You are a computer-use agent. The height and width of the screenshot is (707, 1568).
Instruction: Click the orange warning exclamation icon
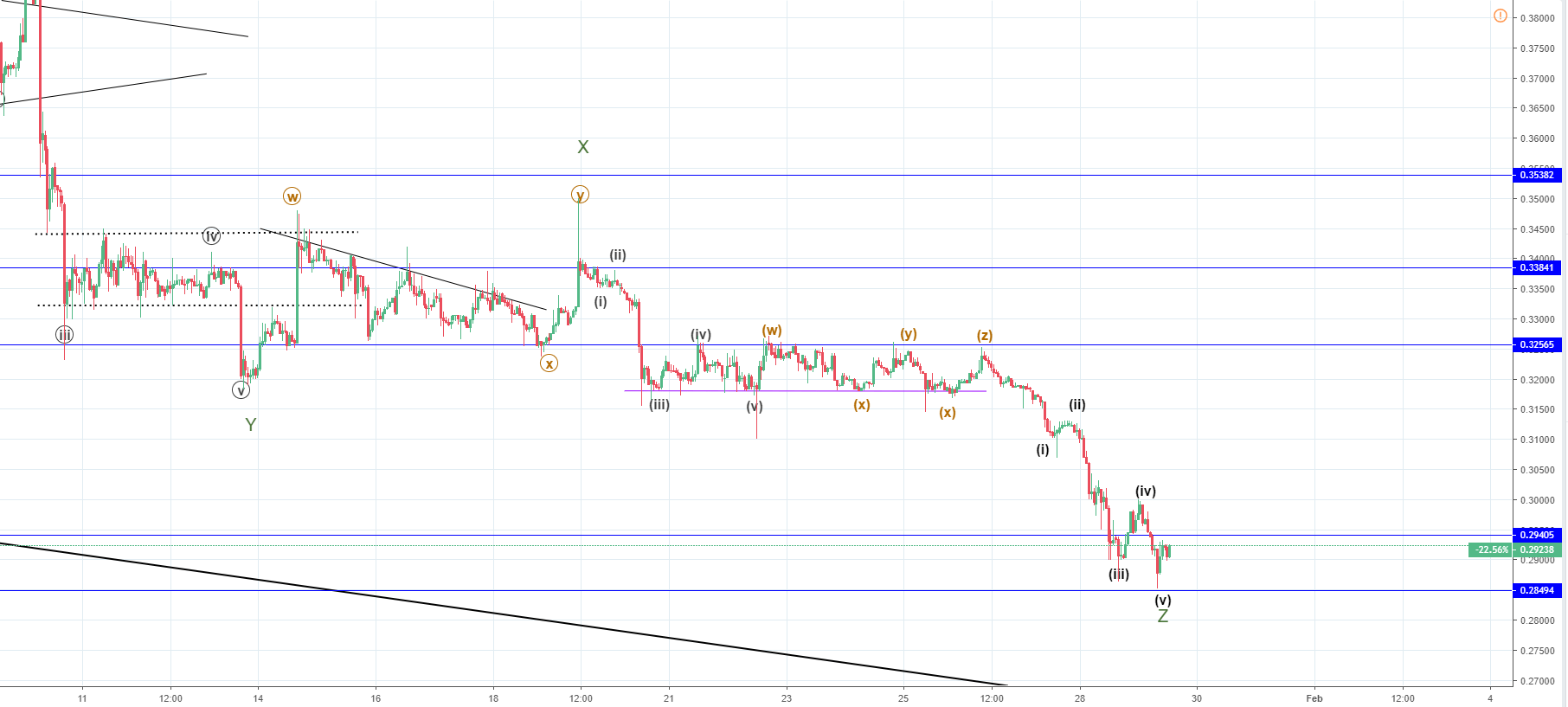click(1501, 16)
